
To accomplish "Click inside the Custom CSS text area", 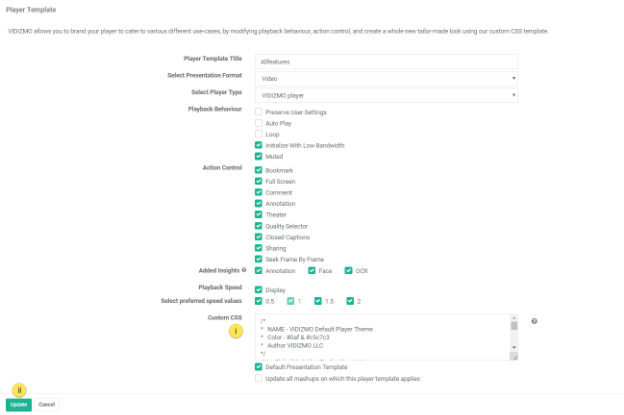I will (380, 337).
